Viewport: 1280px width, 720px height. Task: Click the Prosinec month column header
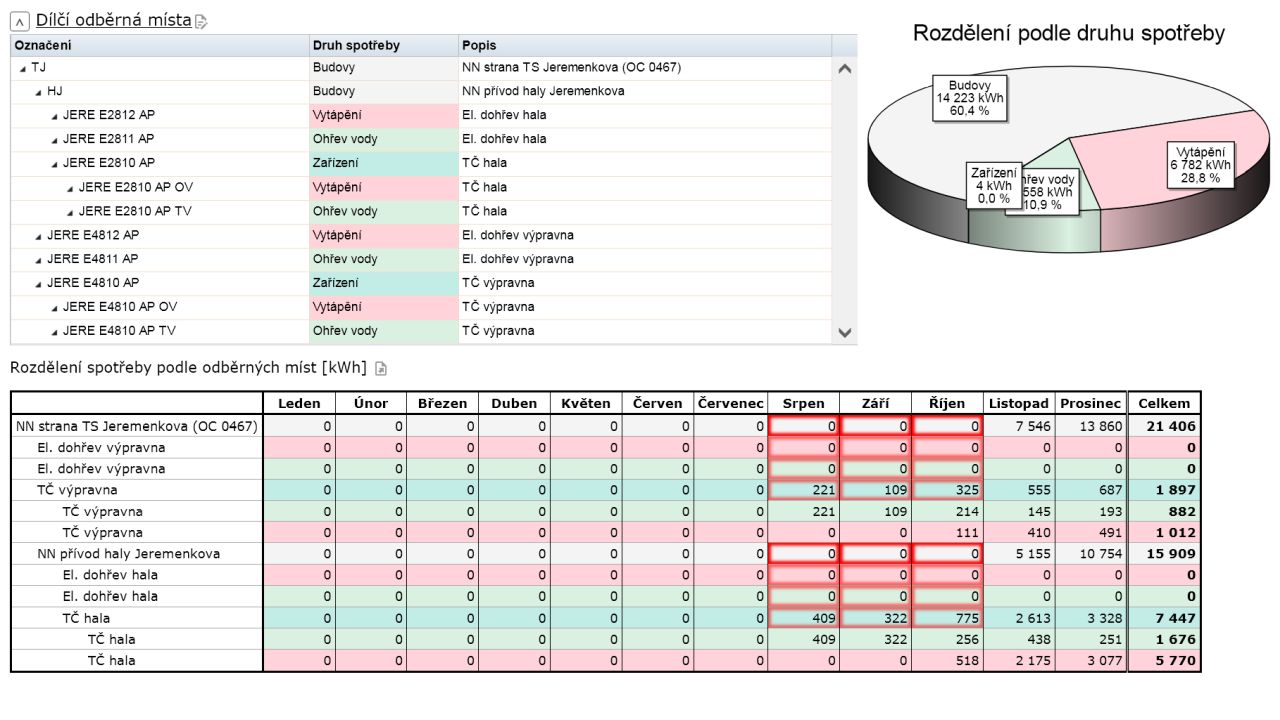click(1090, 403)
